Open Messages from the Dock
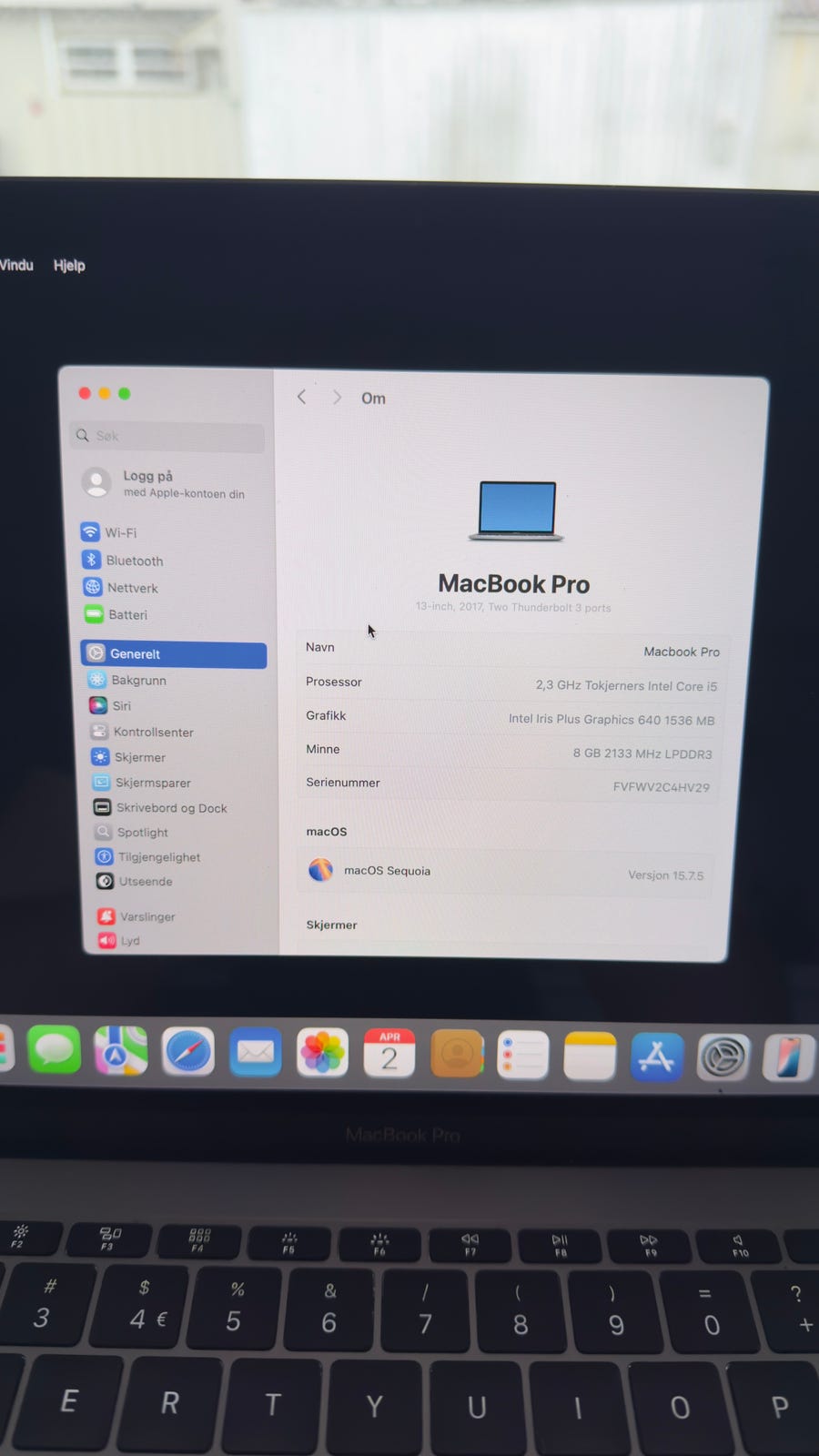The width and height of the screenshot is (819, 1456). tap(54, 1050)
